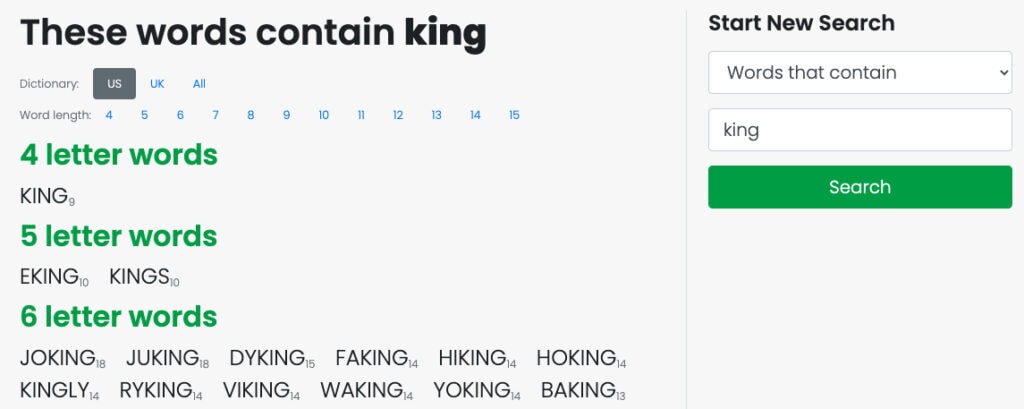Open the word HIKING
The width and height of the screenshot is (1024, 409).
[x=472, y=358]
